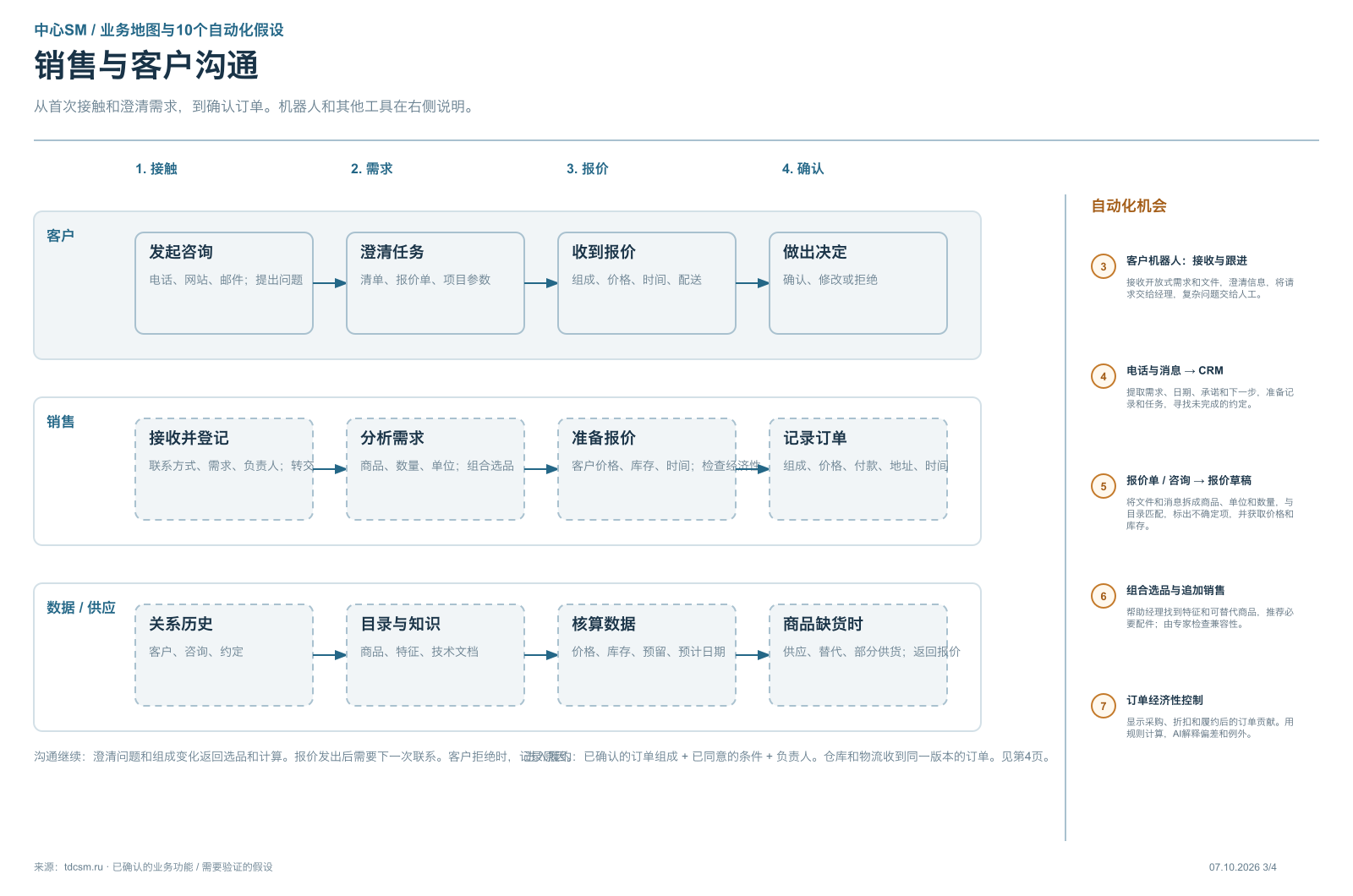Click the circled number 4 badge
This screenshot has width=1353, height=896.
coord(1104,376)
